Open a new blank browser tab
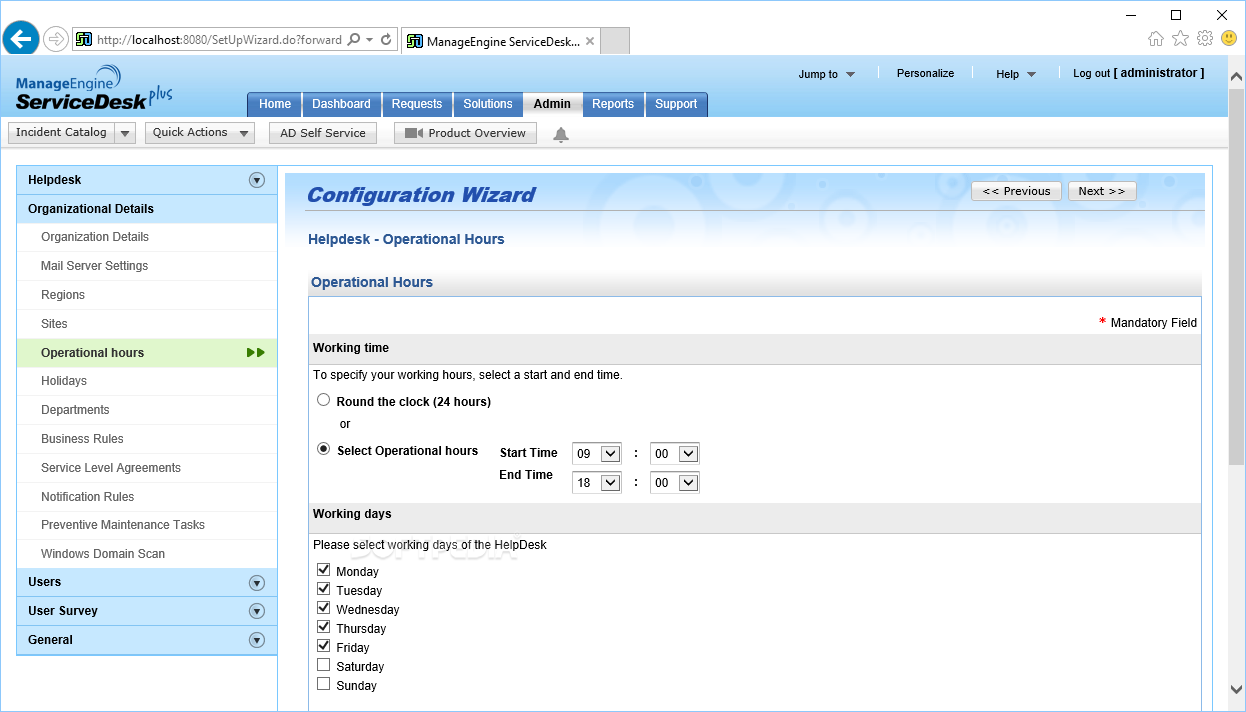The width and height of the screenshot is (1246, 712). point(615,41)
